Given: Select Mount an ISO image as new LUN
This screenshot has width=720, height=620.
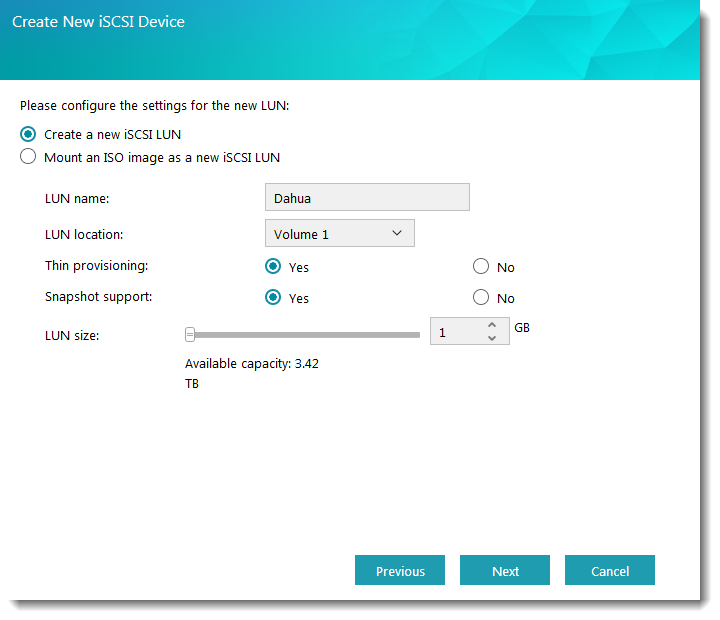Looking at the screenshot, I should point(28,157).
